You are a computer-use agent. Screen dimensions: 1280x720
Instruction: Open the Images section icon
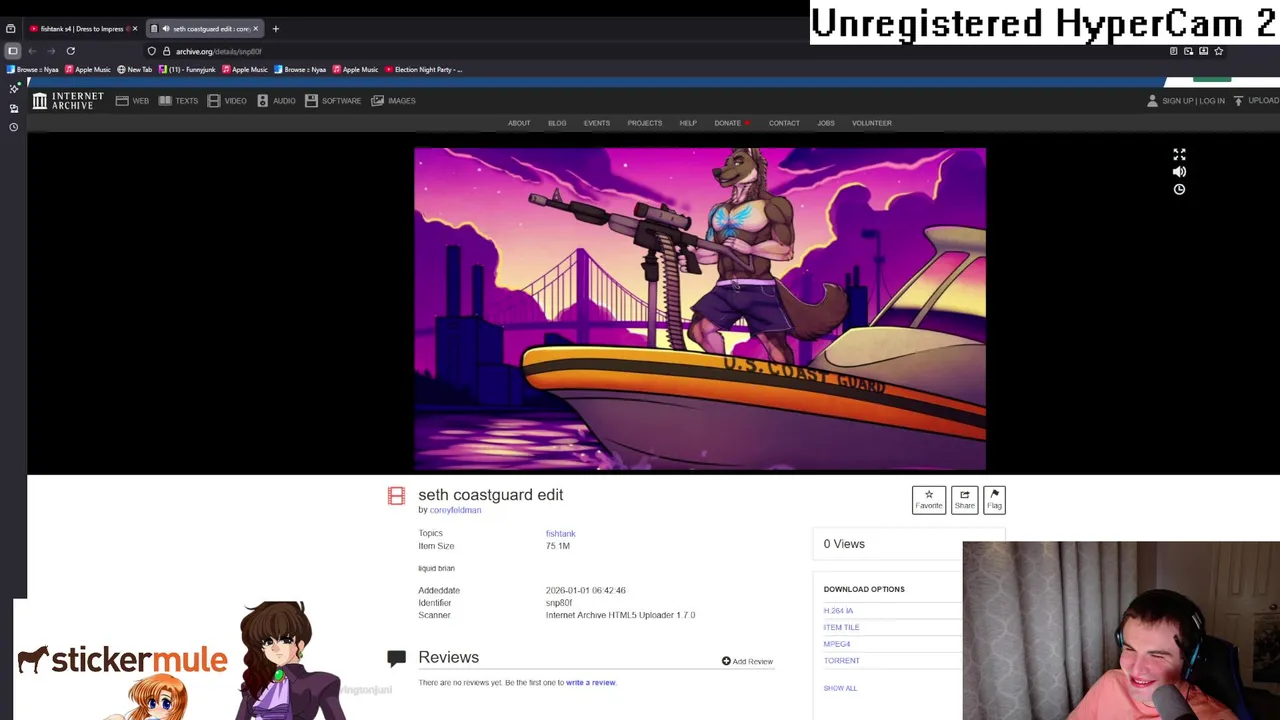[377, 101]
